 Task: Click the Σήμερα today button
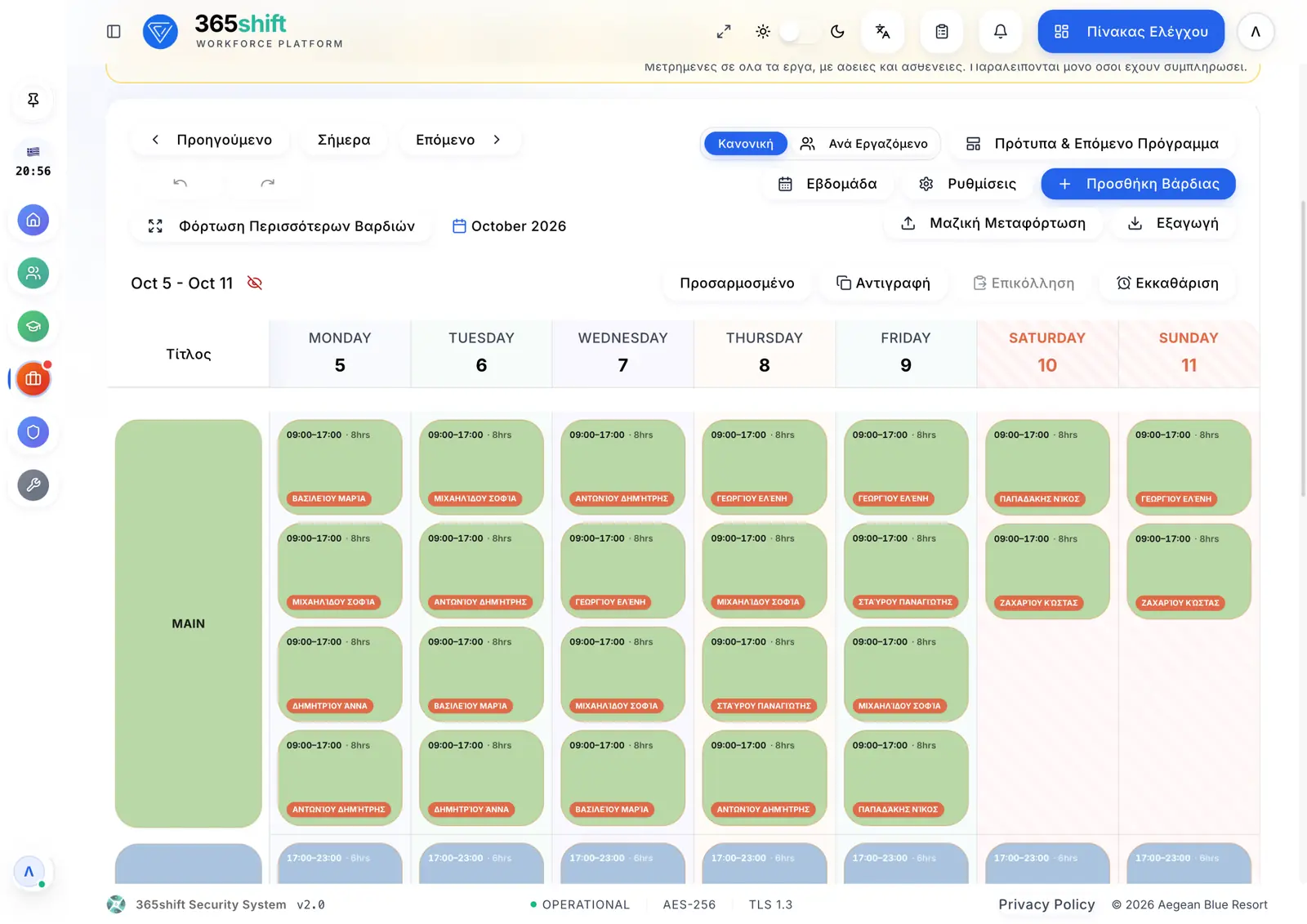tap(344, 140)
